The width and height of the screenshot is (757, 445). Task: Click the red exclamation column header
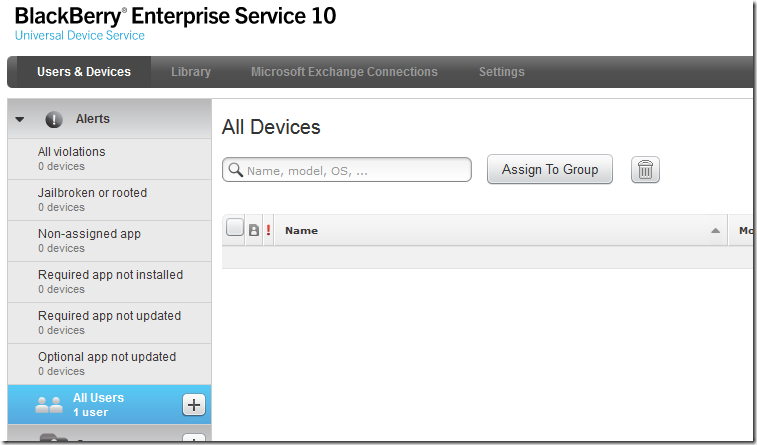click(x=268, y=230)
